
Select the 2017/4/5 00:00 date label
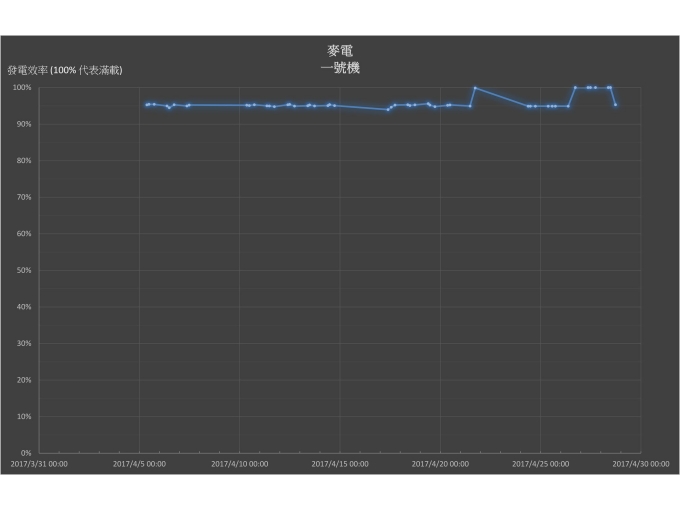(139, 464)
